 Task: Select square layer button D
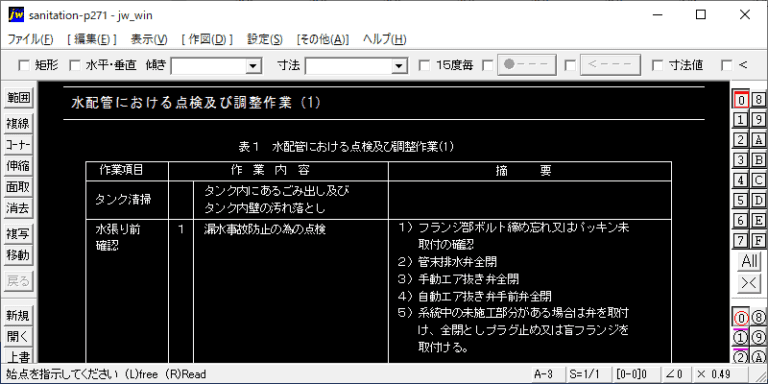(758, 200)
